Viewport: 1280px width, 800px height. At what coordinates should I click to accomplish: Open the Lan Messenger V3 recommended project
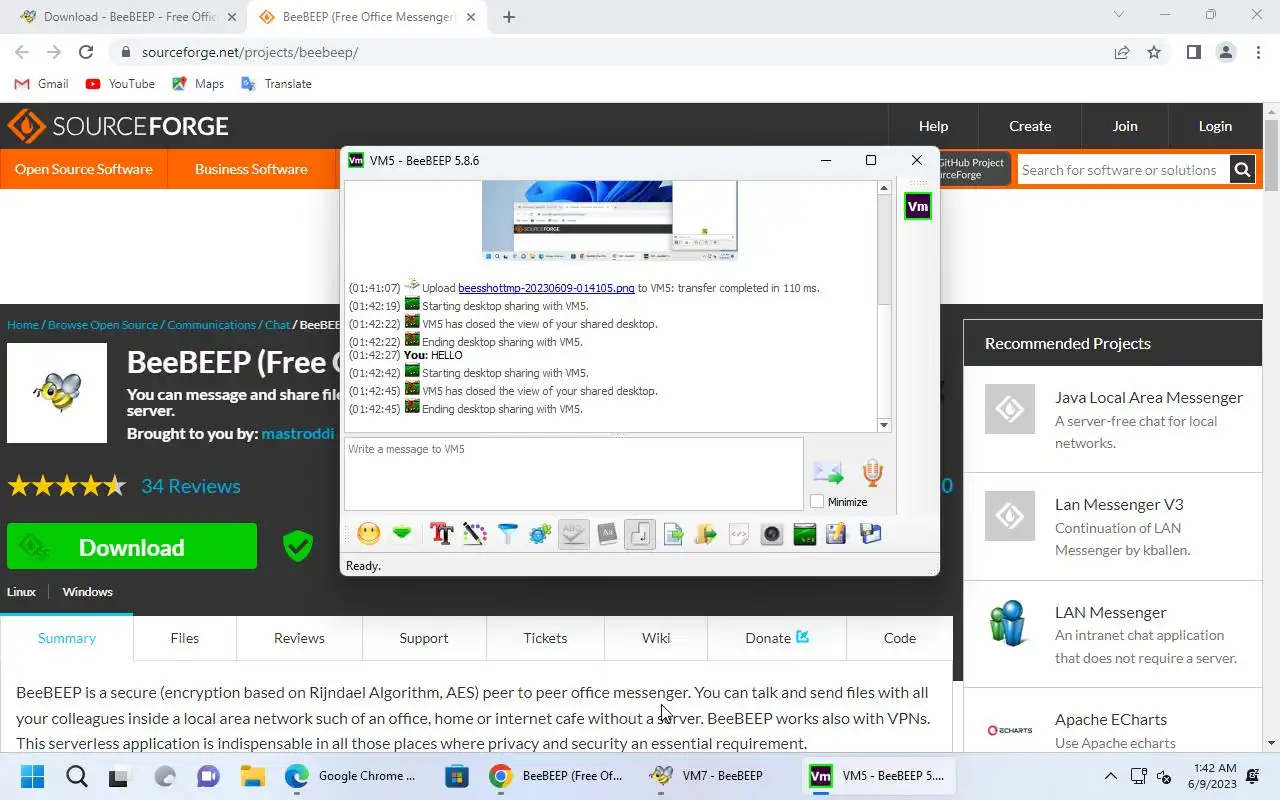(1119, 504)
